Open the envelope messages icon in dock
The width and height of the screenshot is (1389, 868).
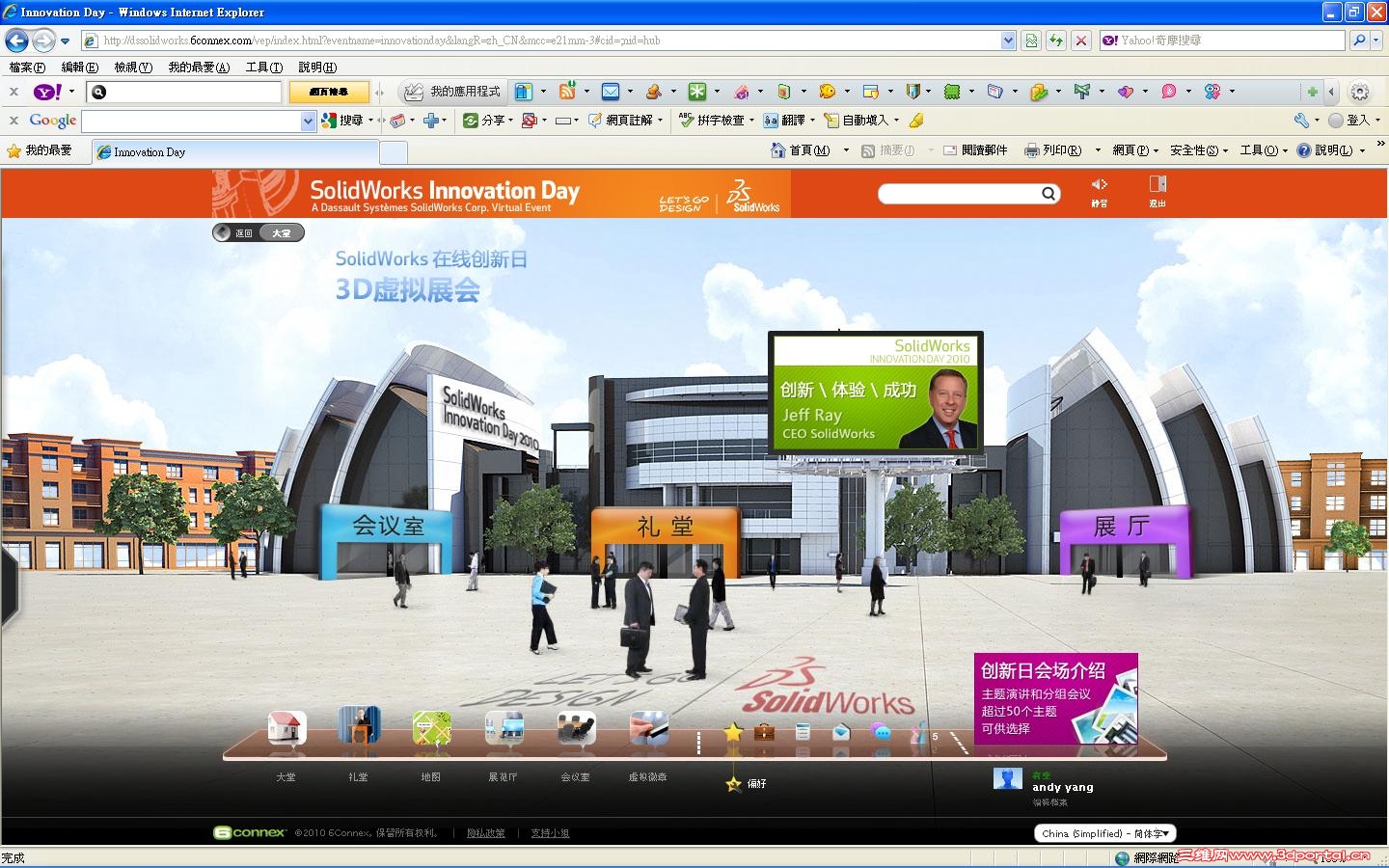point(841,733)
